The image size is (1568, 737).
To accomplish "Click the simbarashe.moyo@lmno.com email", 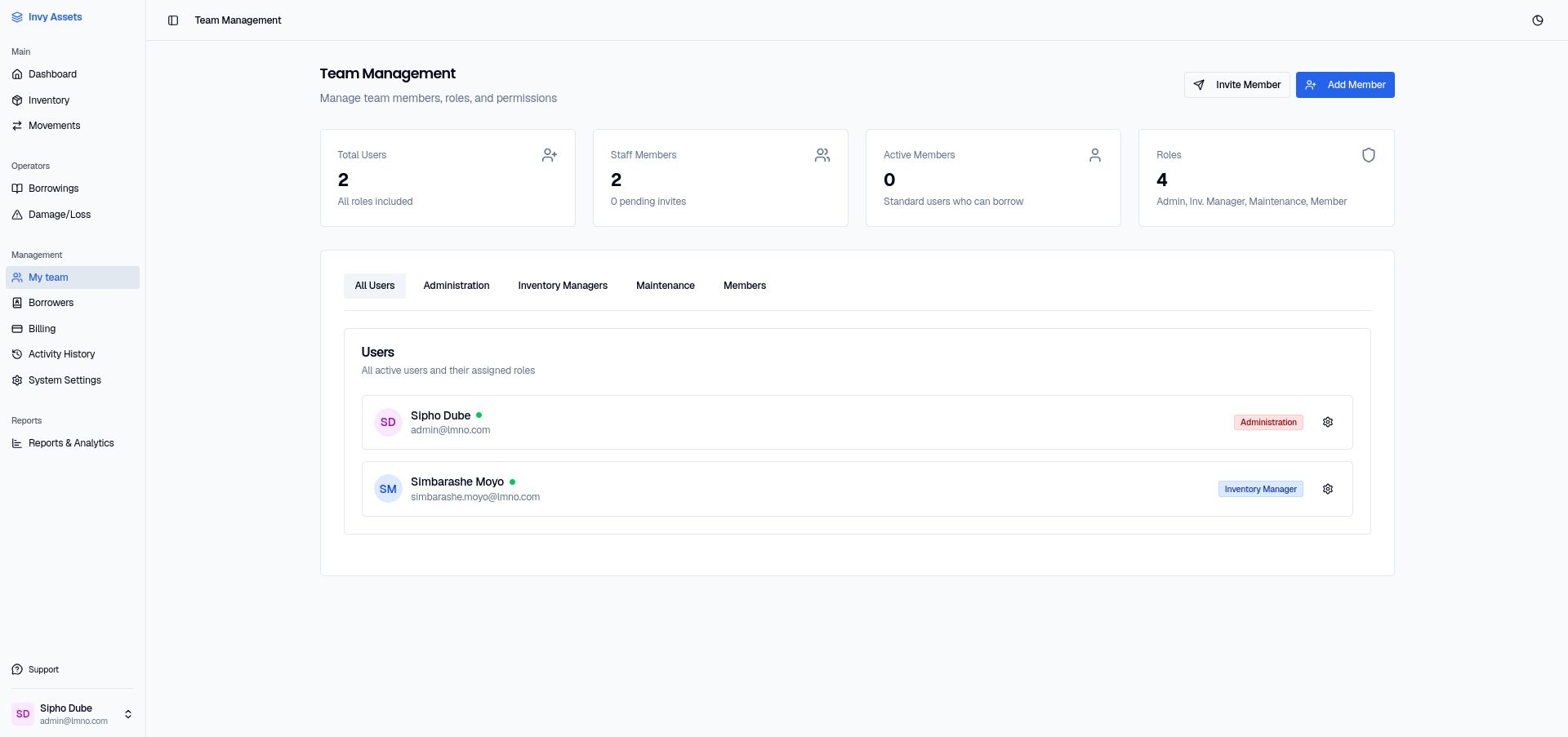I will click(475, 497).
